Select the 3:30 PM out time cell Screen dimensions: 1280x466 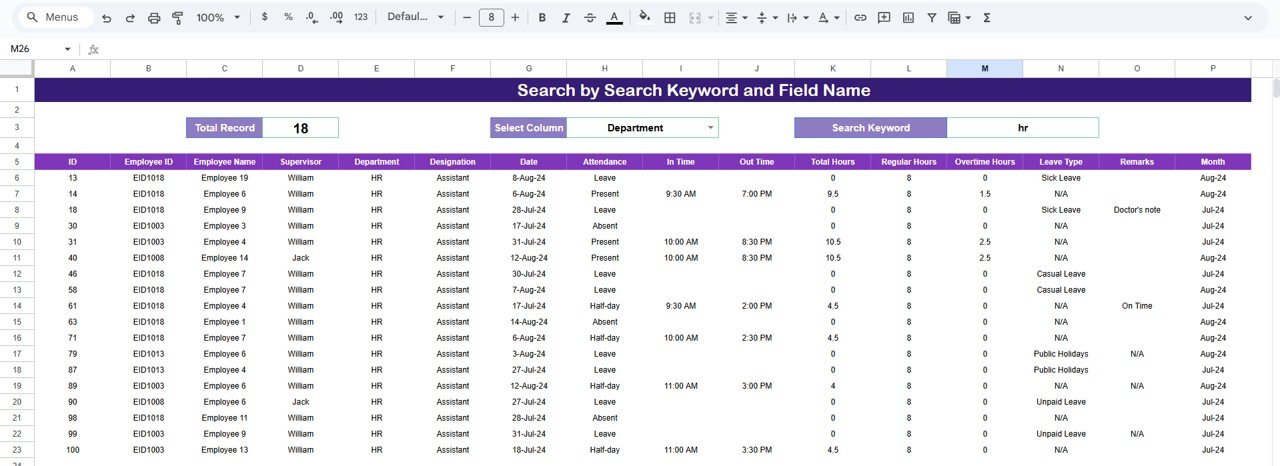[x=756, y=450]
